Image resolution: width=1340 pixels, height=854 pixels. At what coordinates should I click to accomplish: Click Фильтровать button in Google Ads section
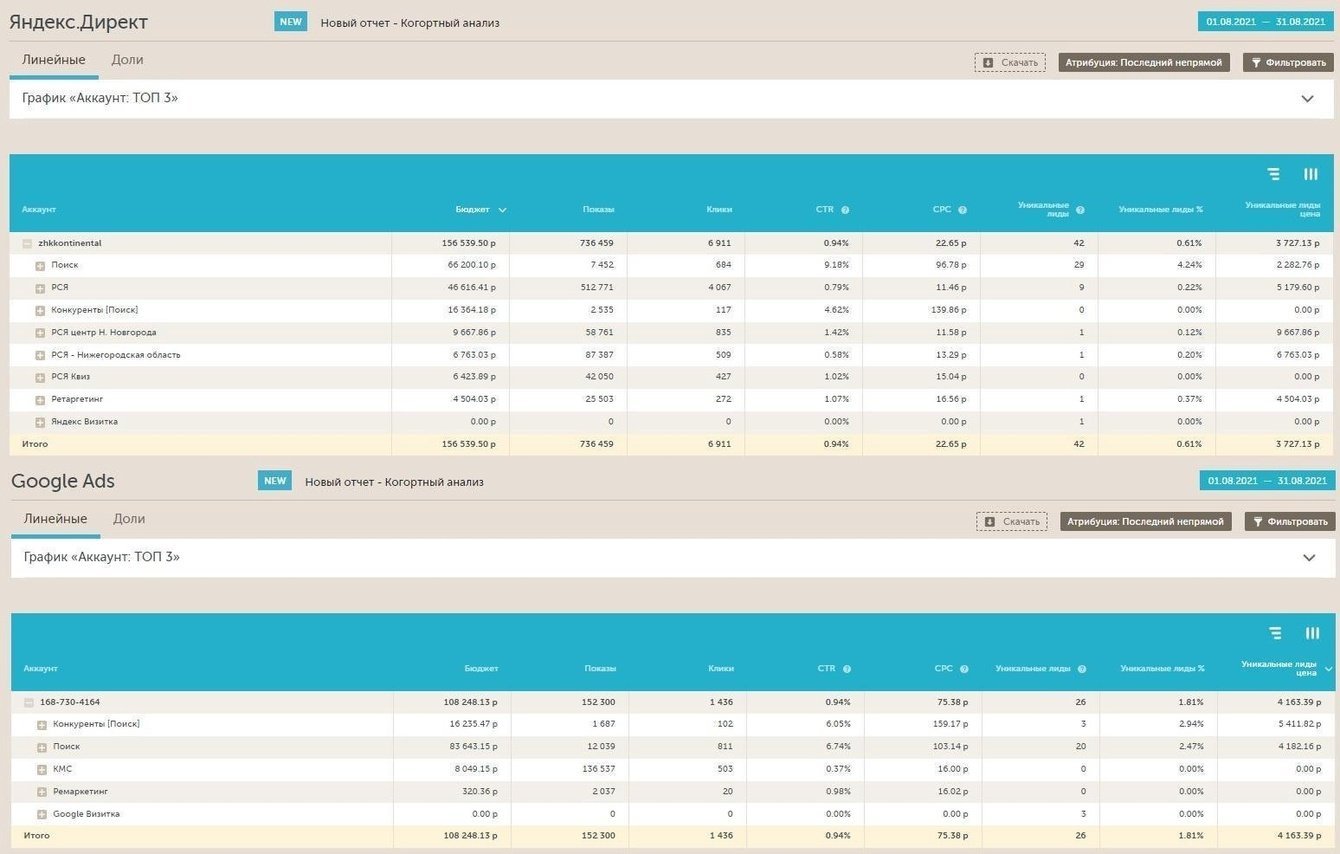click(x=1290, y=521)
